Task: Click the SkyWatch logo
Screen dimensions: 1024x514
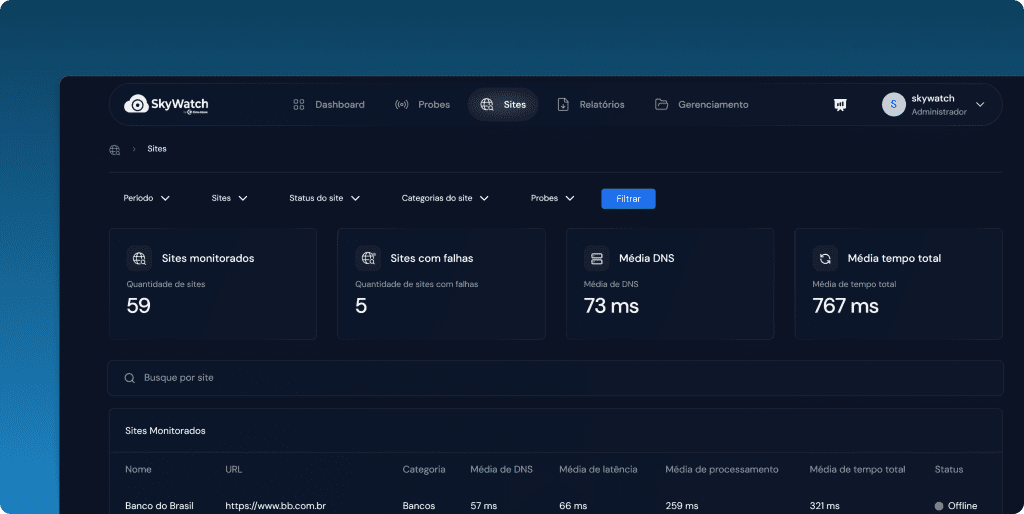Action: tap(166, 104)
